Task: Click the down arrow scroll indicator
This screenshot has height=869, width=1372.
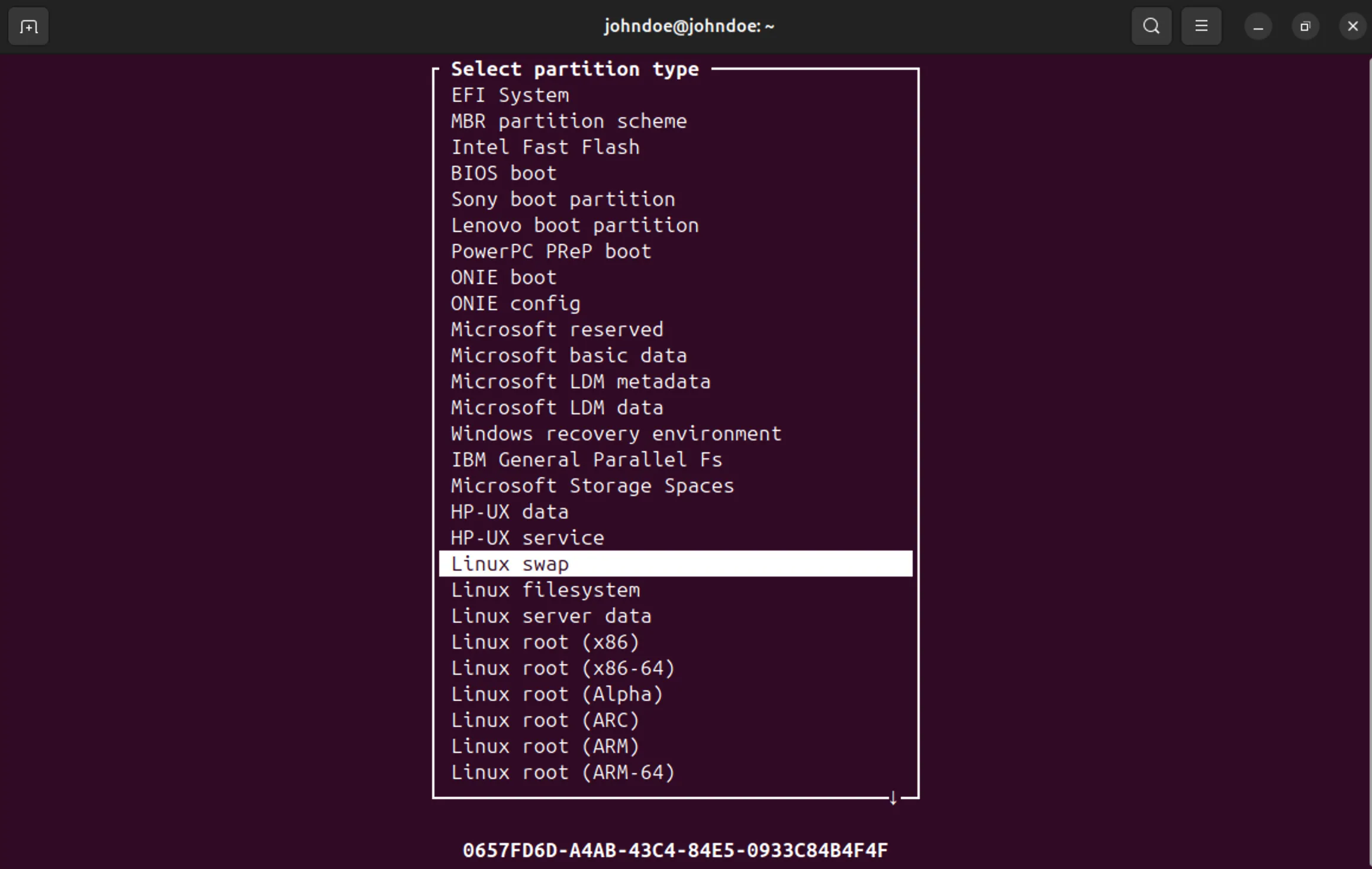Action: click(x=893, y=798)
